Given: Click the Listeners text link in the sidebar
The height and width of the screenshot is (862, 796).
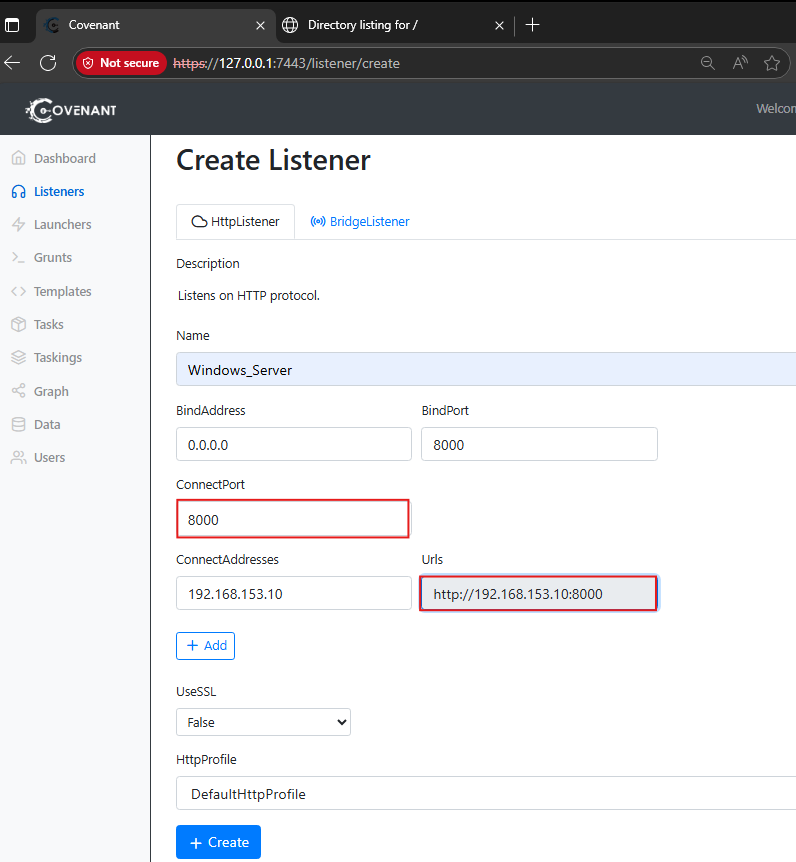Looking at the screenshot, I should pos(59,191).
